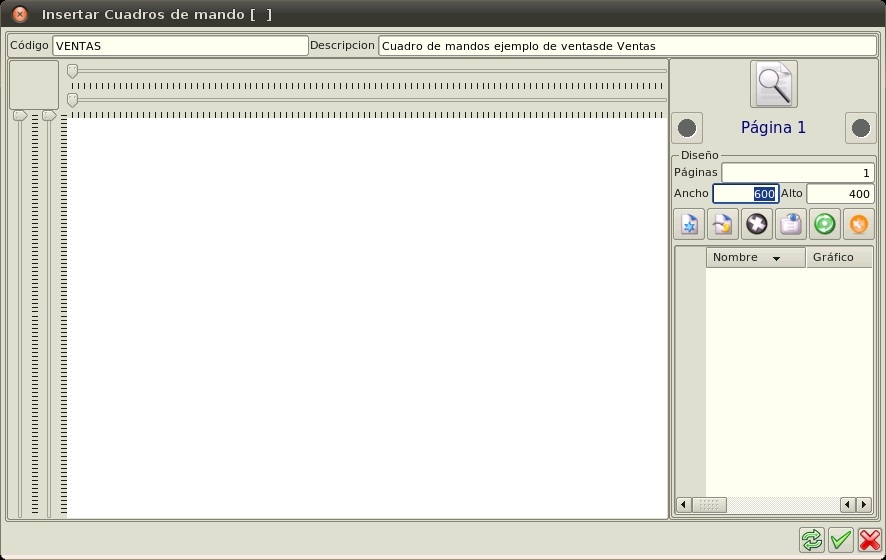886x560 pixels.
Task: Click the Código field containing VENTAS
Action: pos(180,46)
